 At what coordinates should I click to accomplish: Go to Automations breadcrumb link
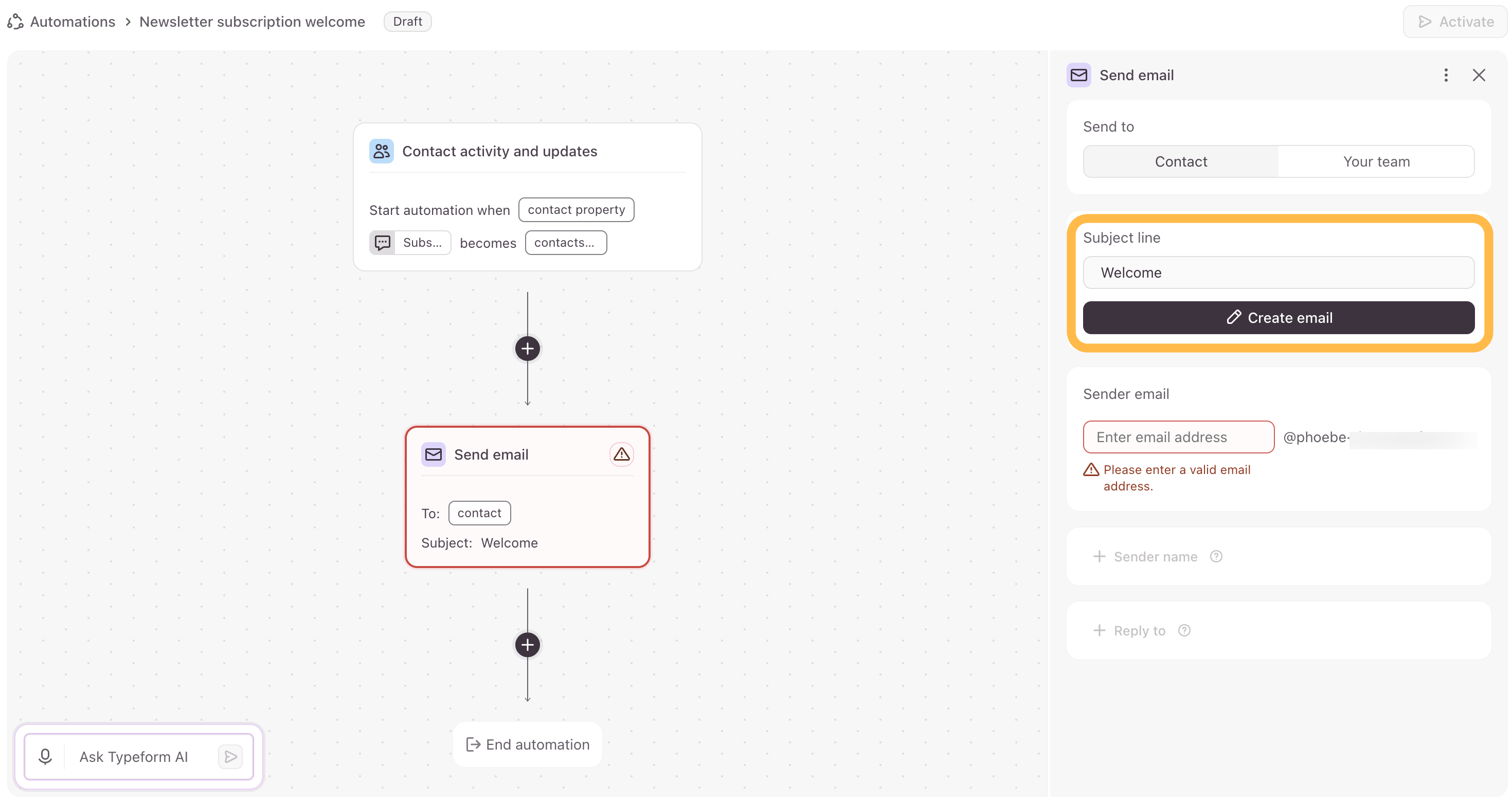pyautogui.click(x=73, y=22)
